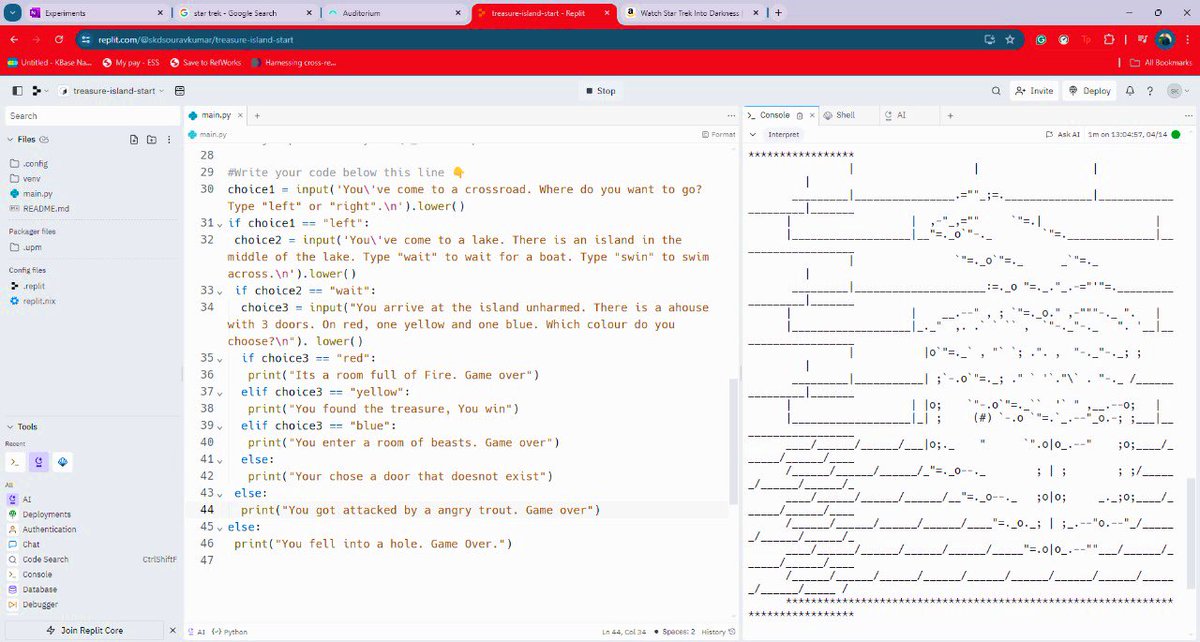
Task: Expand the treasure-island-start project dropdown
Action: tap(161, 90)
